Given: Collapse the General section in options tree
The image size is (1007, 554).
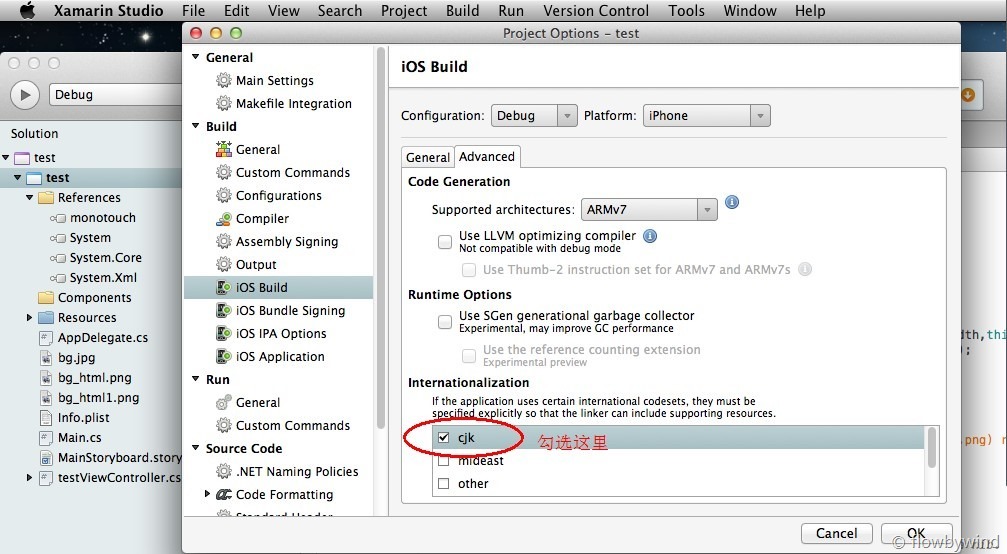Looking at the screenshot, I should (x=196, y=56).
